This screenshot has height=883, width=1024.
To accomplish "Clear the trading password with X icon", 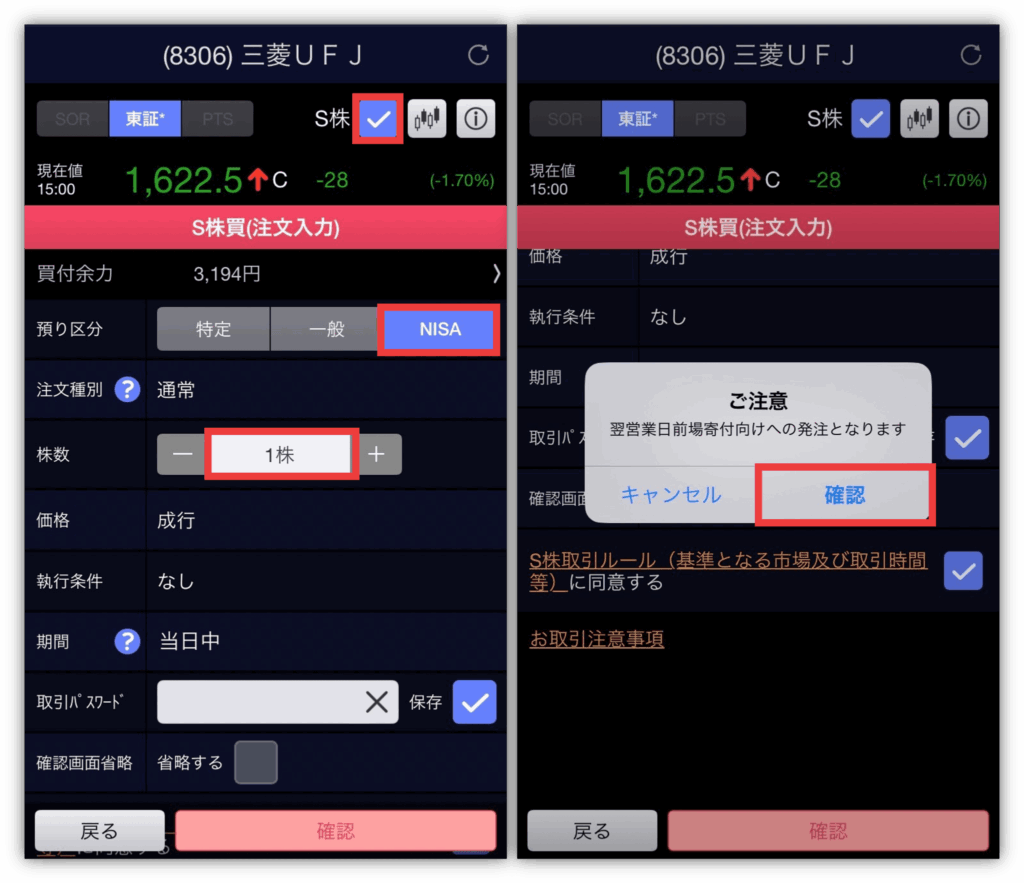I will 376,702.
